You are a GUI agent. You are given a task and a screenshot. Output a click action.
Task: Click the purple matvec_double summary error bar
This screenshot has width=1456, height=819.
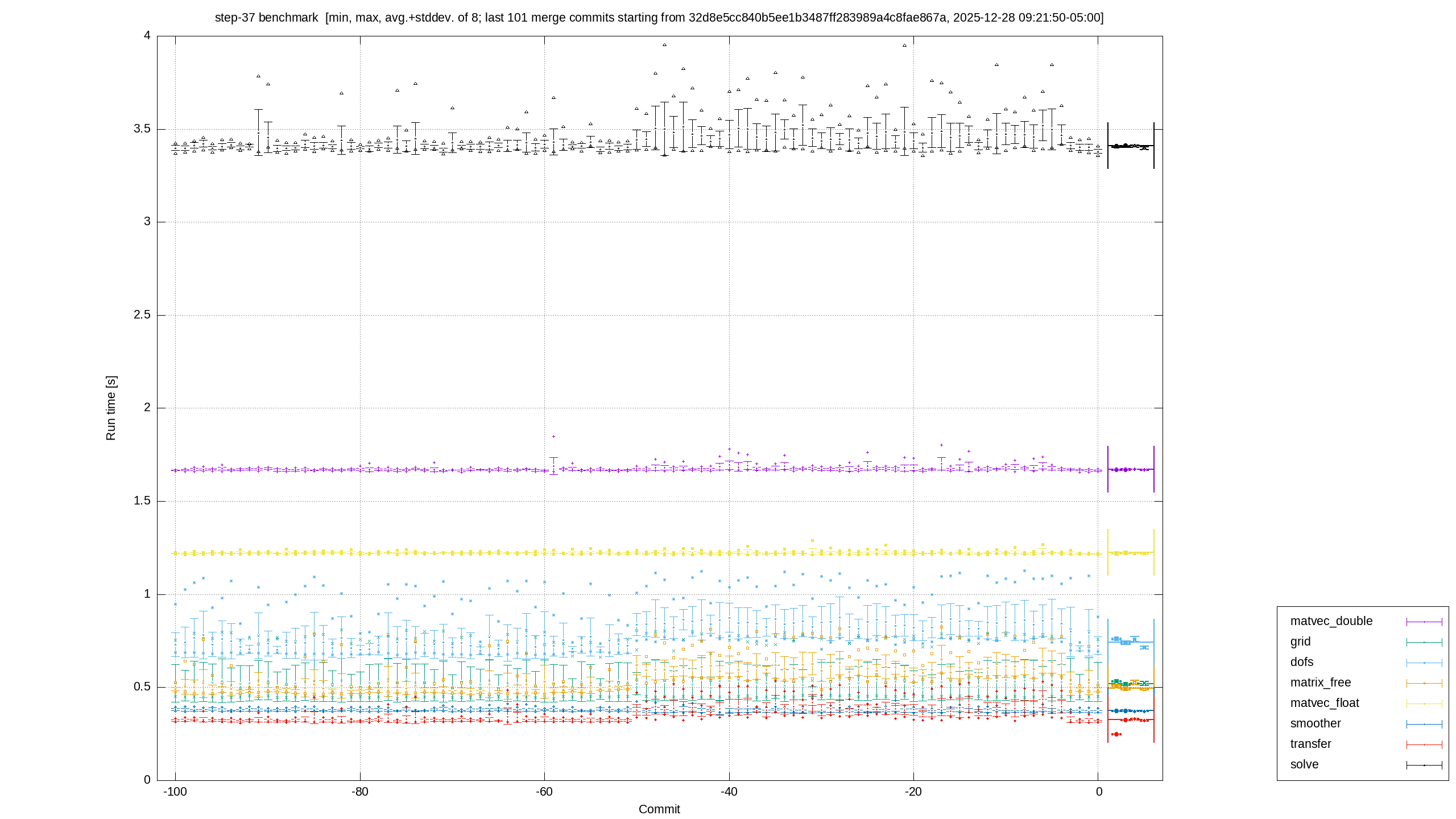click(x=1131, y=469)
